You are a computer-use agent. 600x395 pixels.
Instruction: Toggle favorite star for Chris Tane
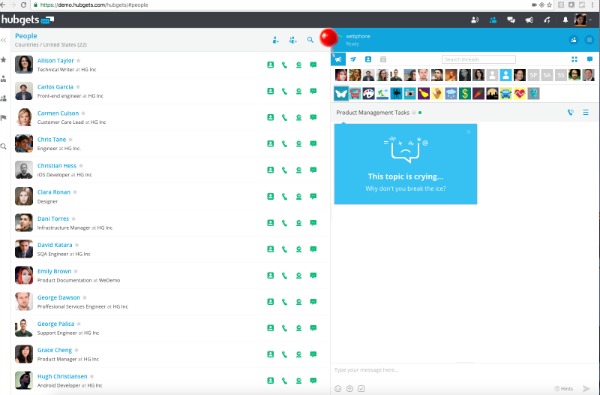pos(70,139)
